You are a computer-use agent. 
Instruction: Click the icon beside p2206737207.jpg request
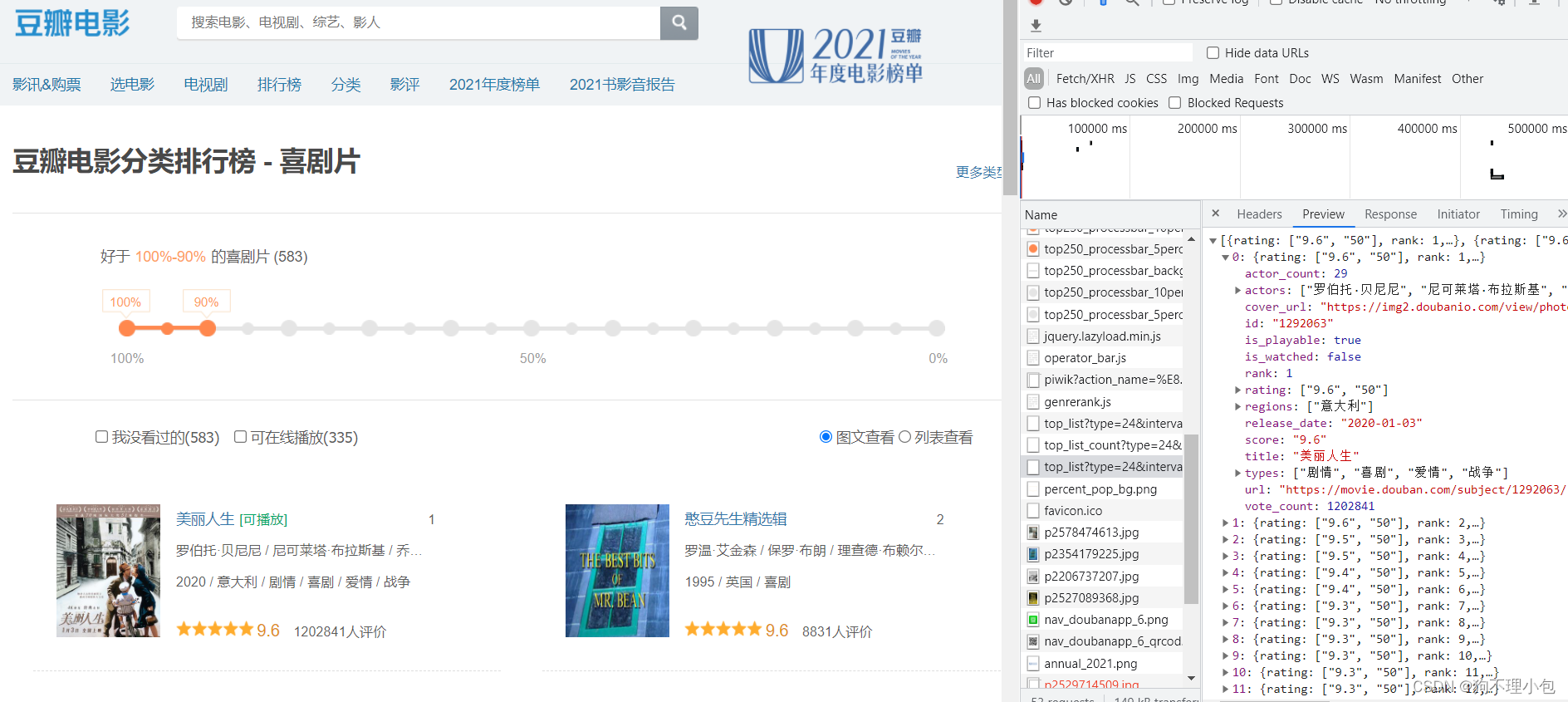[x=1033, y=577]
